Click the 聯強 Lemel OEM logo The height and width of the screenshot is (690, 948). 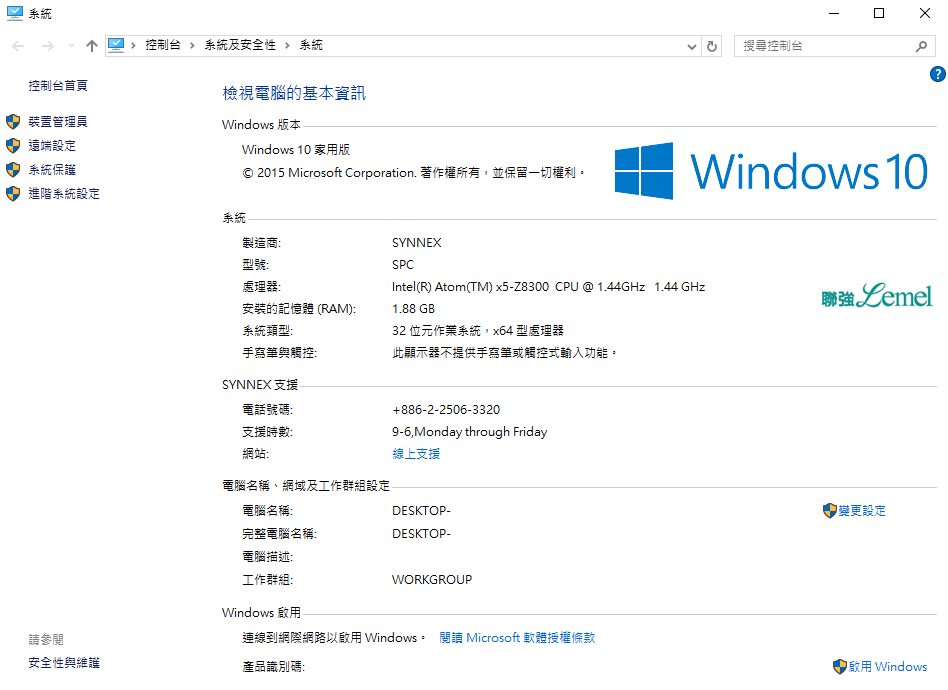[x=877, y=296]
